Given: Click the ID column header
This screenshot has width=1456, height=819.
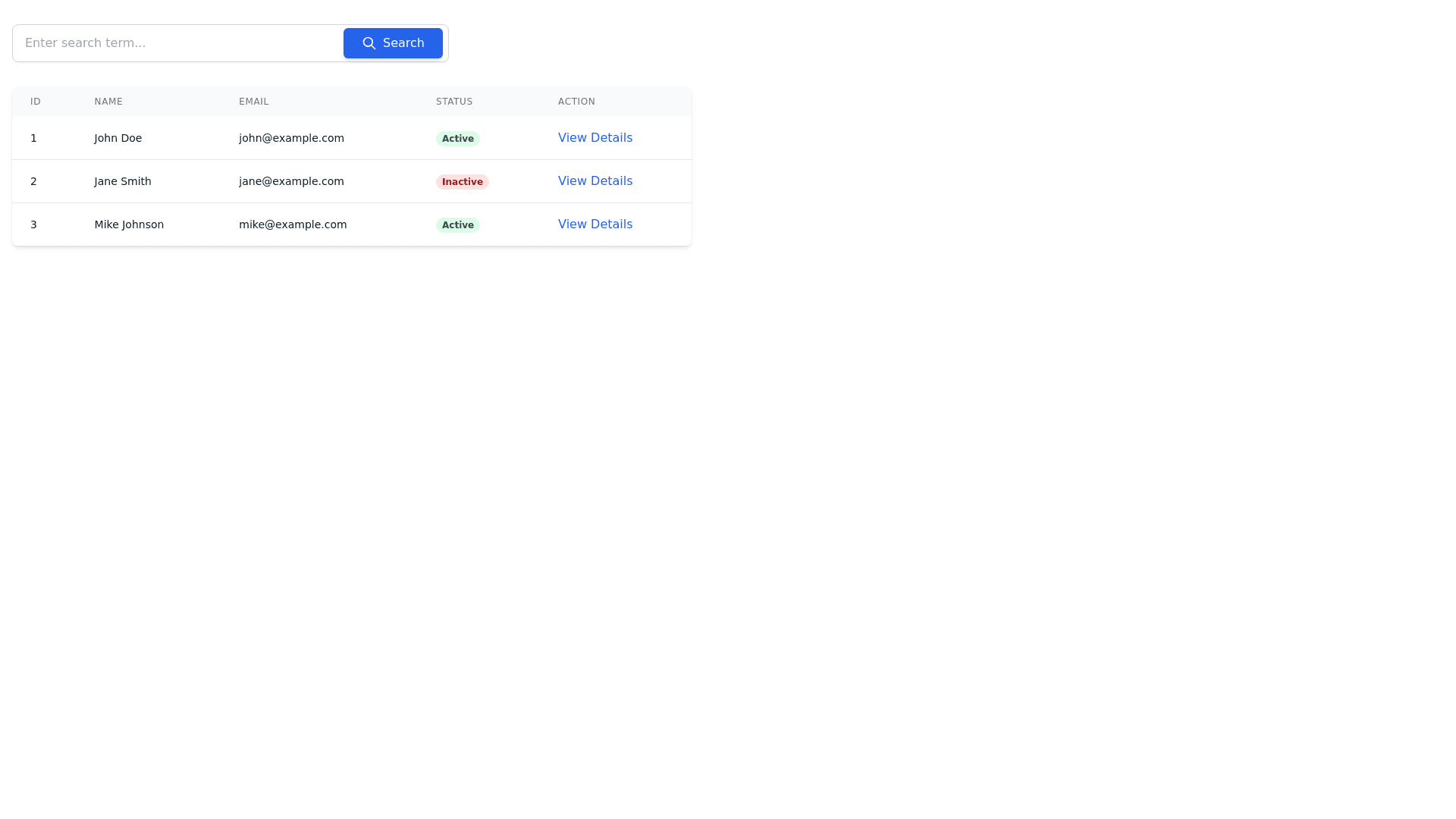Looking at the screenshot, I should pos(36,102).
